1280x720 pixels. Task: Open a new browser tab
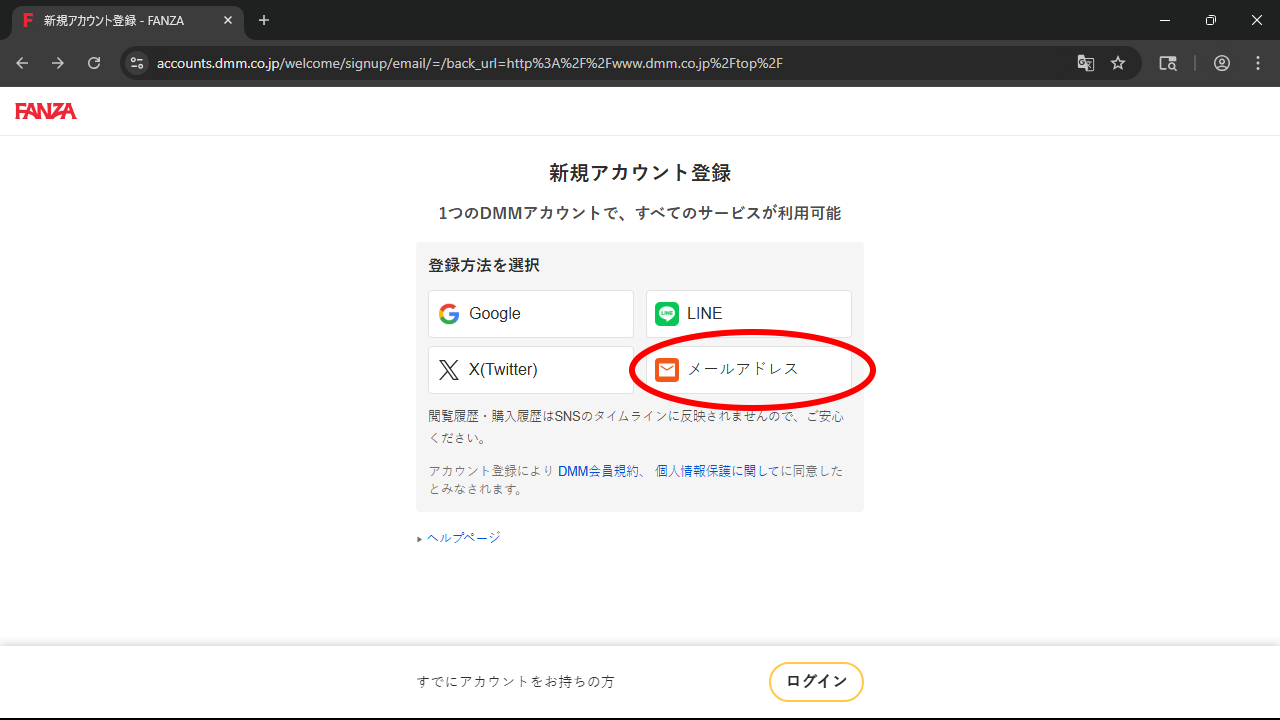264,20
